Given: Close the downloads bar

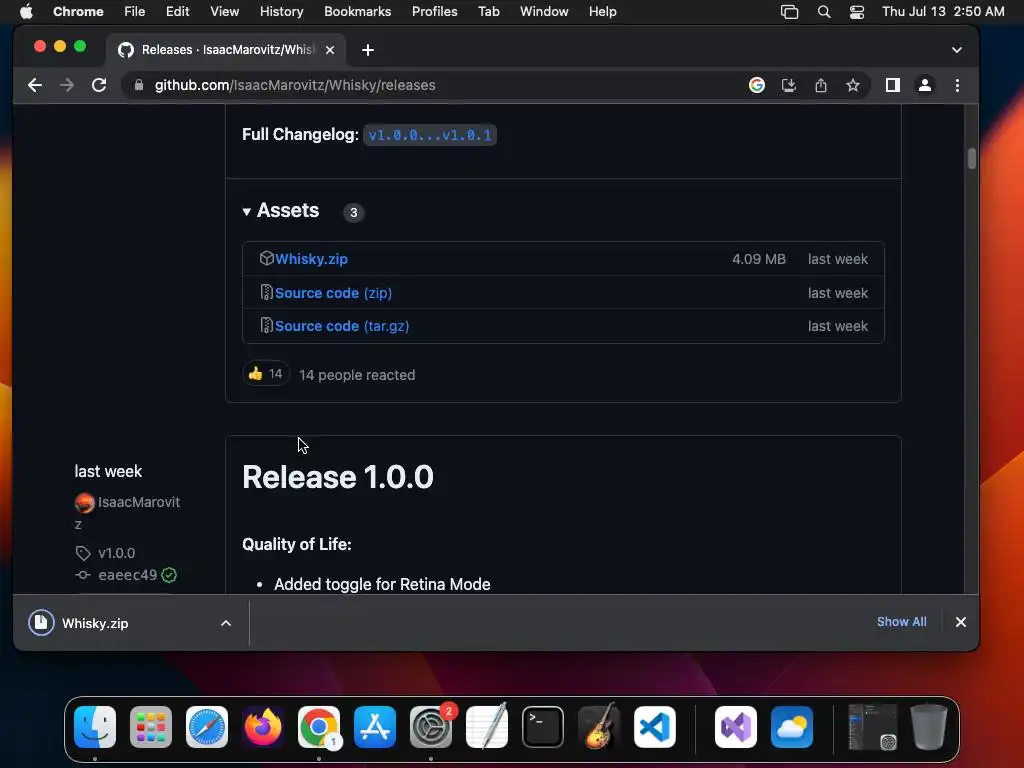Looking at the screenshot, I should (x=961, y=622).
